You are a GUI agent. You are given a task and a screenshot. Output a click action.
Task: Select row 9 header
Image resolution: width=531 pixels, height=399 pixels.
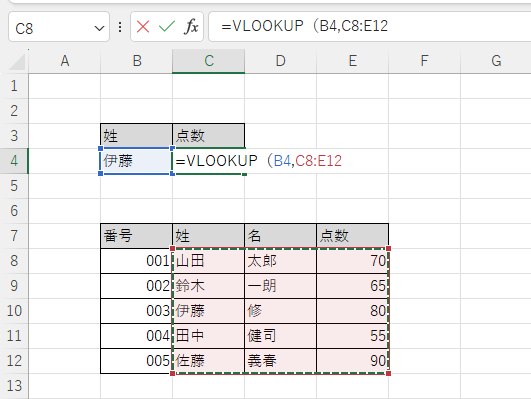pos(14,286)
